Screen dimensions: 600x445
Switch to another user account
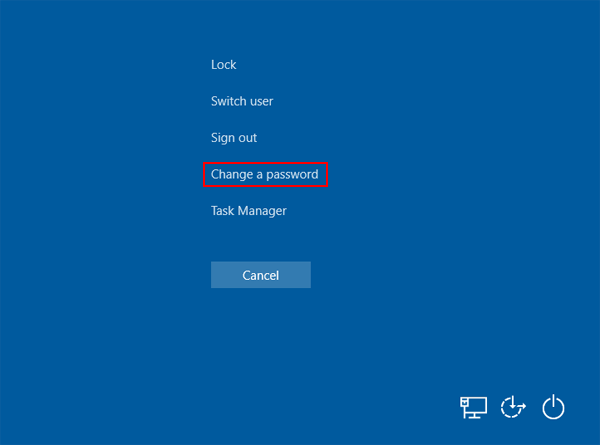click(242, 101)
